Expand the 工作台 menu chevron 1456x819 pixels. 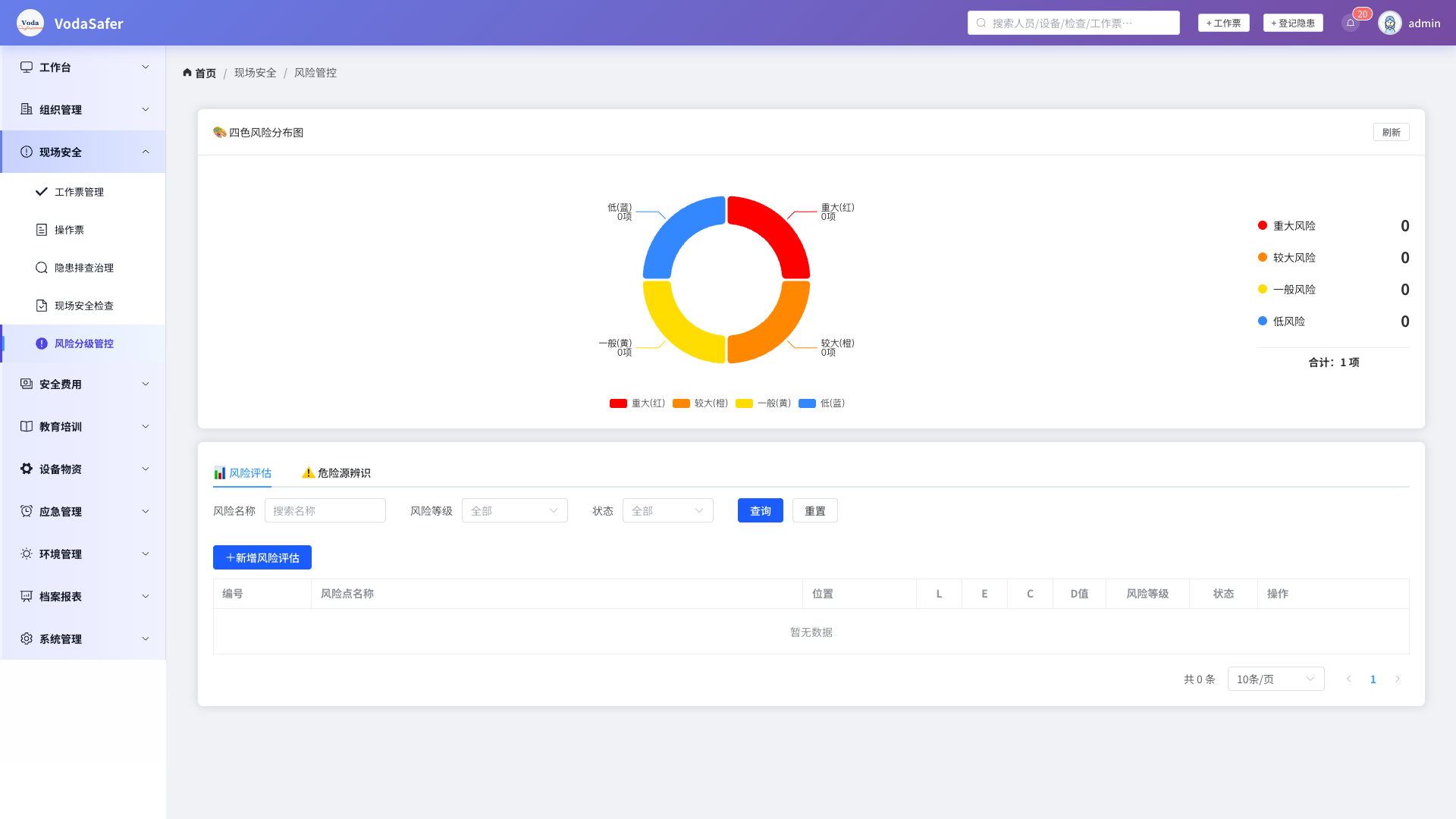(146, 67)
